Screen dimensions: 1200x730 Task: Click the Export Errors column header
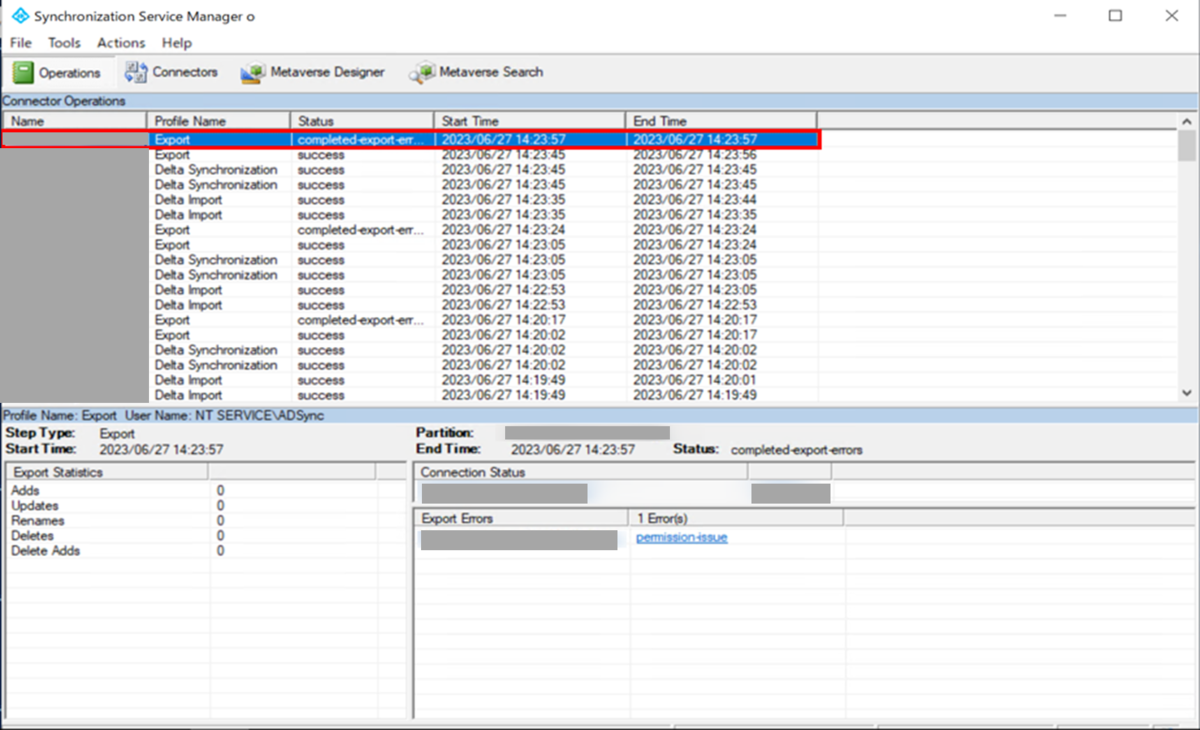[521, 519]
